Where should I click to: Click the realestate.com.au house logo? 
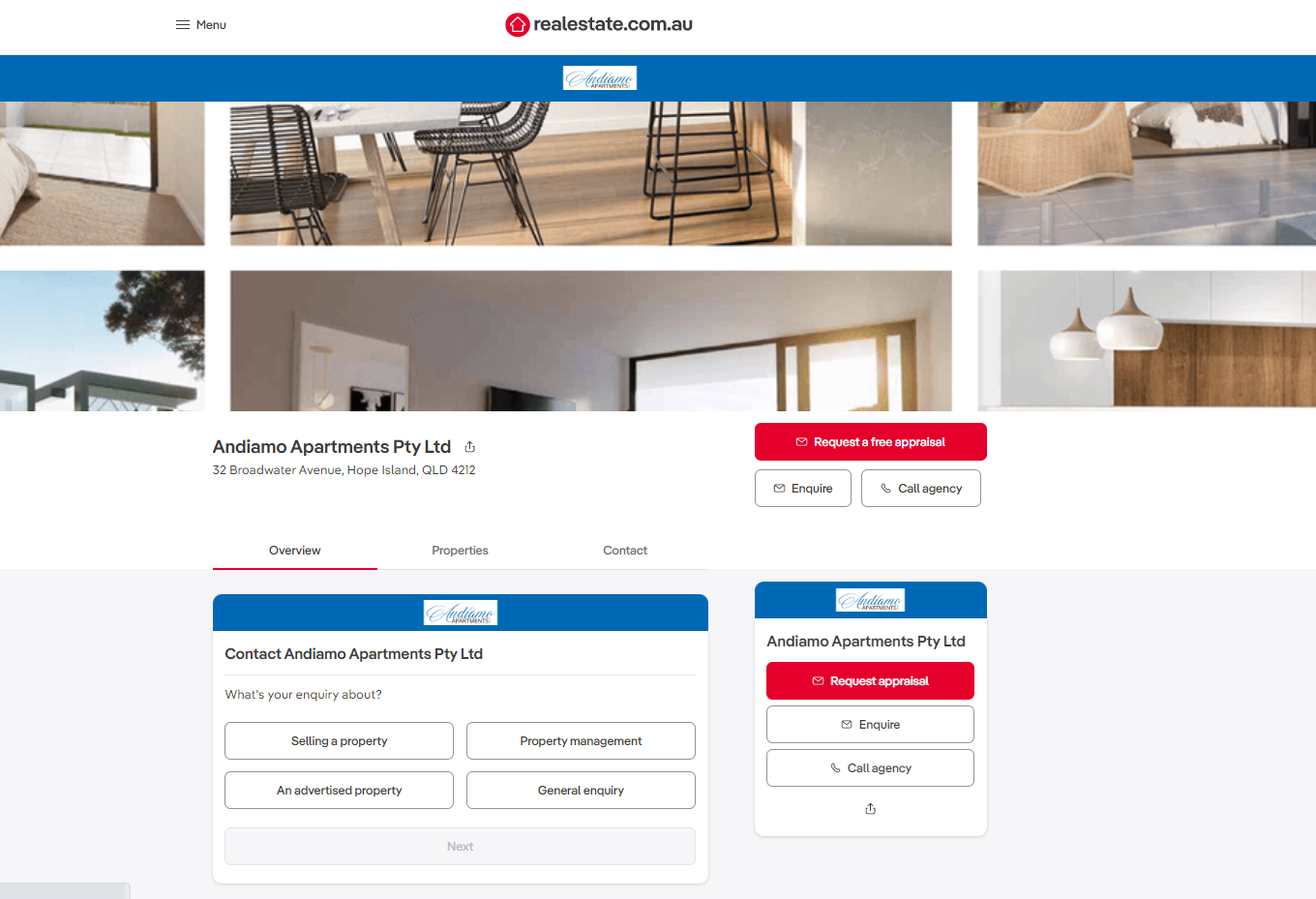tap(599, 24)
